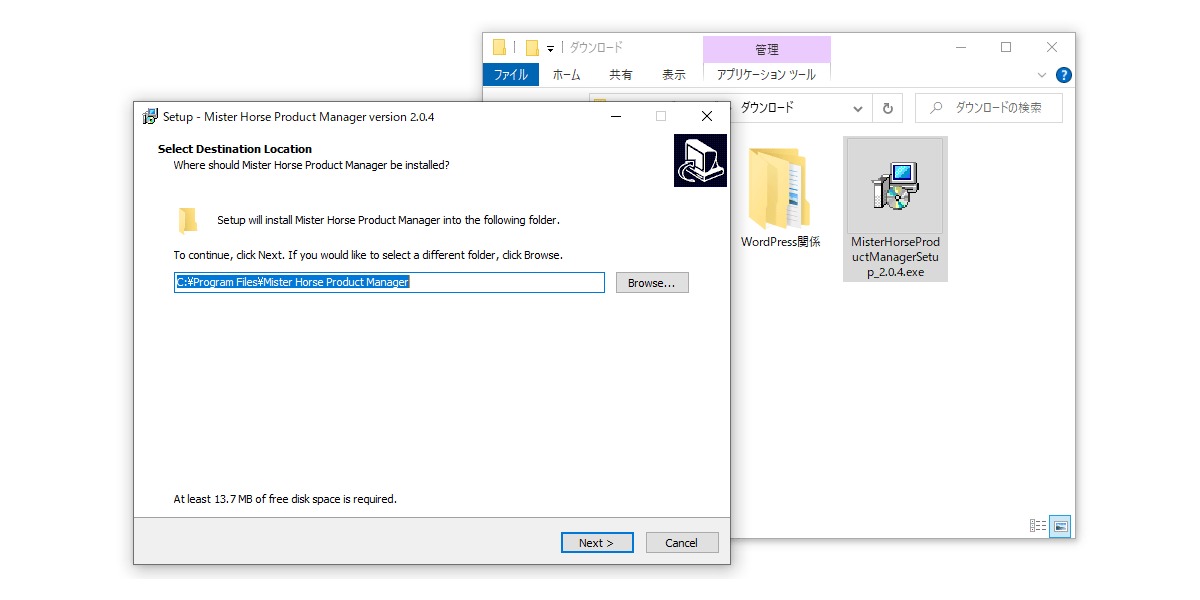The height and width of the screenshot is (600, 1200).
Task: Switch Explorer to details view layout
Action: coord(1038,526)
